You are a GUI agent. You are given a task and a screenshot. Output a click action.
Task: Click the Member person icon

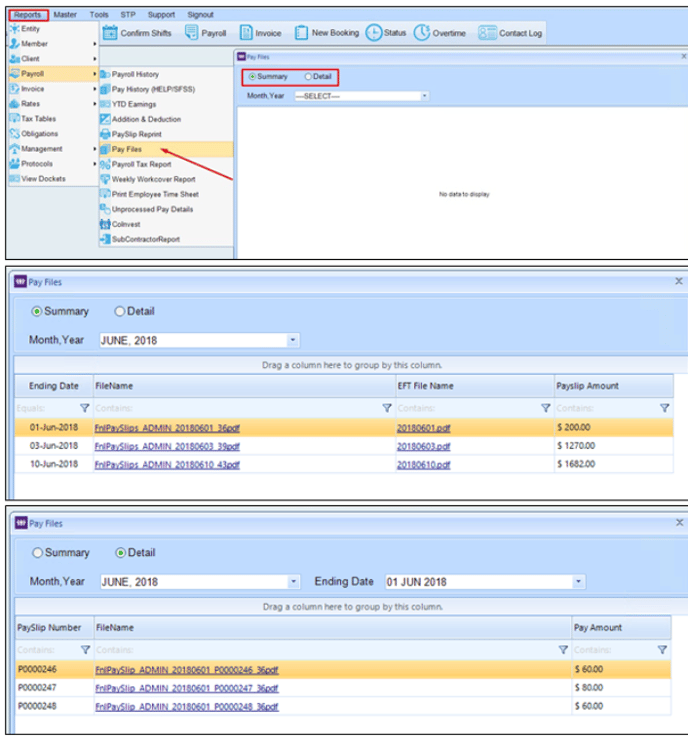15,44
